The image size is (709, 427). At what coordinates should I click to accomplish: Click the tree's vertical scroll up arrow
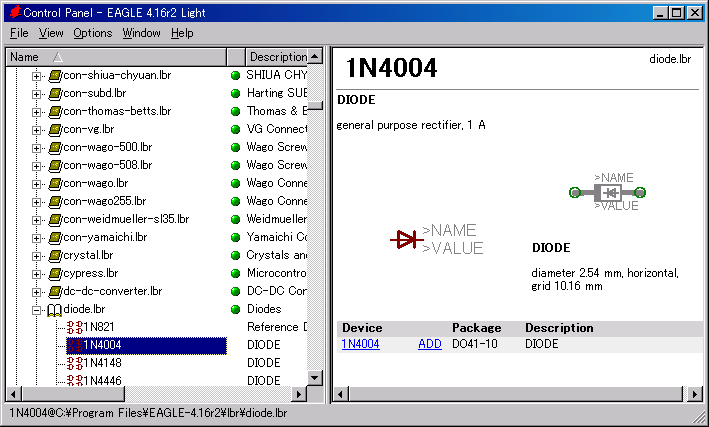tap(315, 56)
